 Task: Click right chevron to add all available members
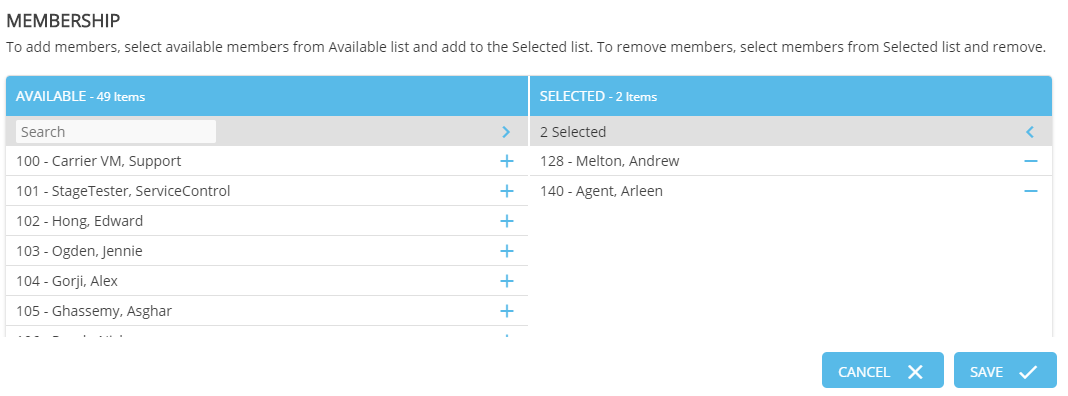[x=506, y=132]
